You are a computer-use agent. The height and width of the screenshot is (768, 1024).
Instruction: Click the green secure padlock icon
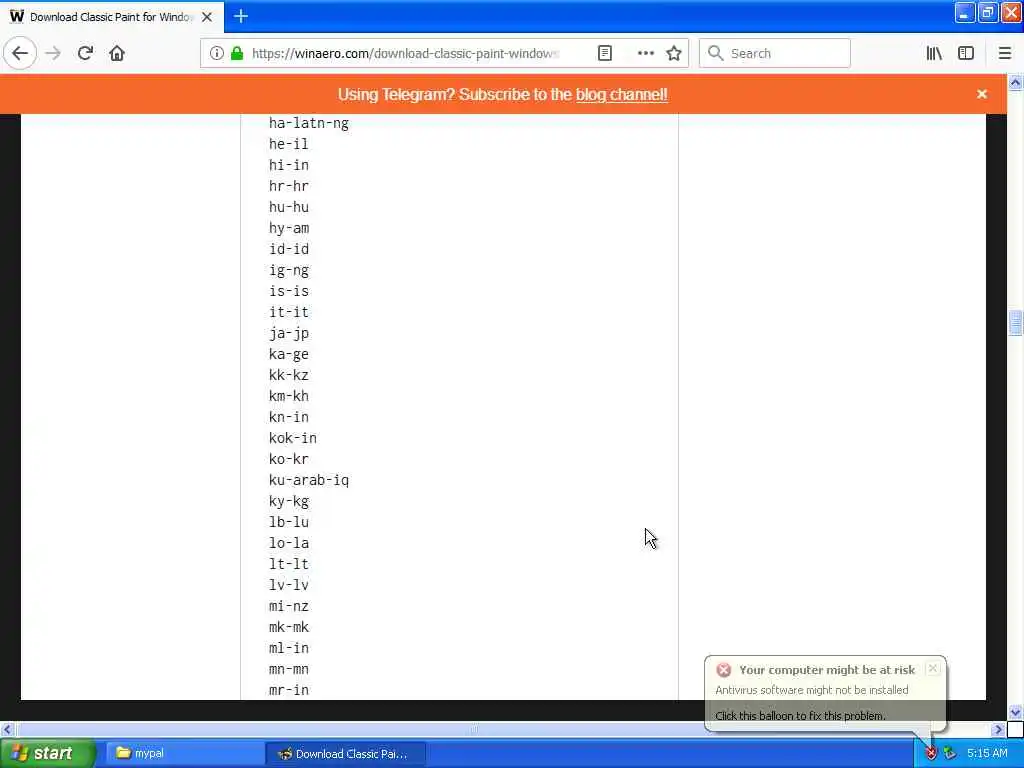pyautogui.click(x=237, y=54)
